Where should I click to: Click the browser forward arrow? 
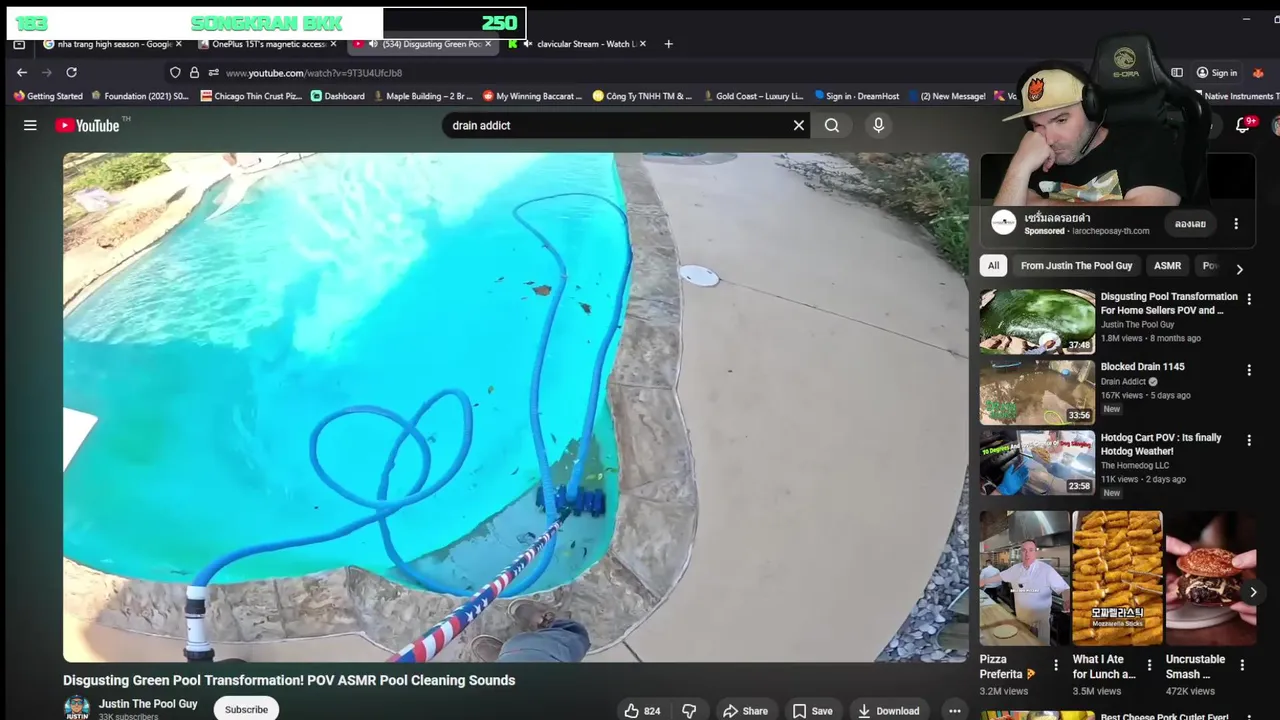click(46, 72)
